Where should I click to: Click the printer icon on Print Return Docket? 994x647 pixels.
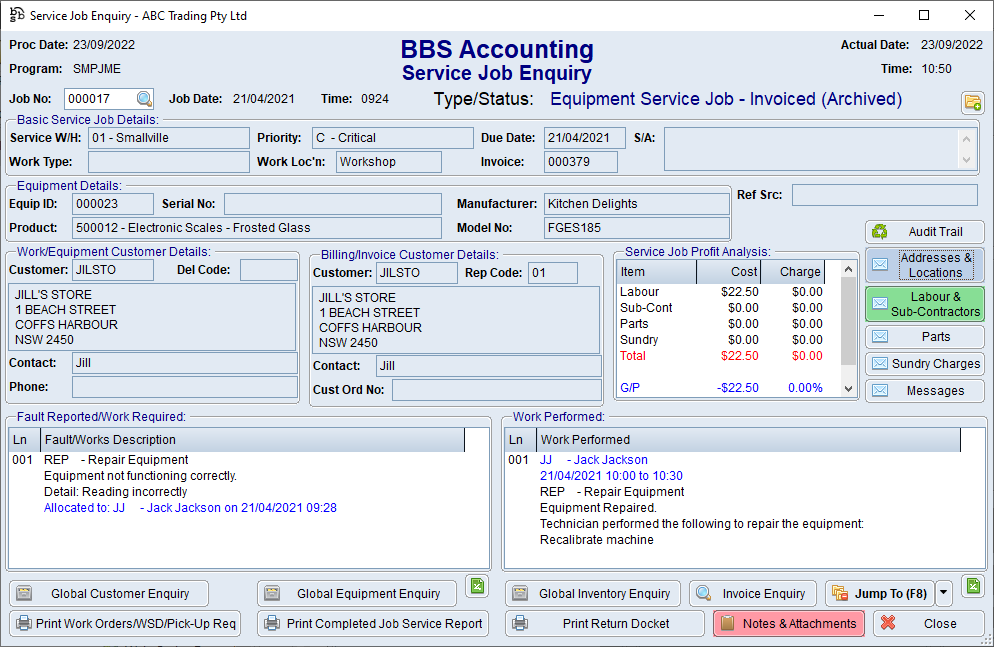pyautogui.click(x=520, y=623)
